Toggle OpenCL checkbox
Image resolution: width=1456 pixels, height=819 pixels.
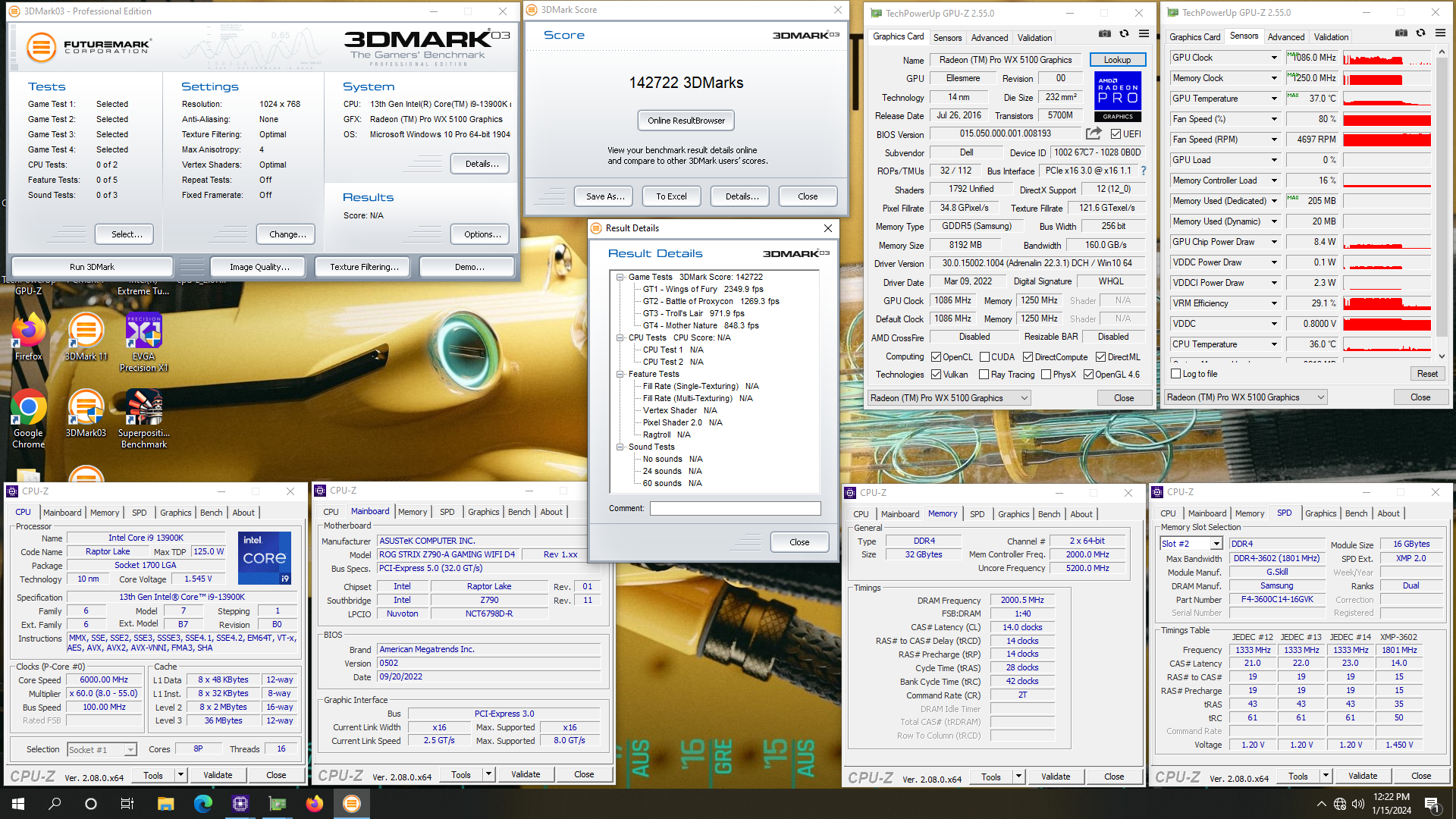(936, 357)
